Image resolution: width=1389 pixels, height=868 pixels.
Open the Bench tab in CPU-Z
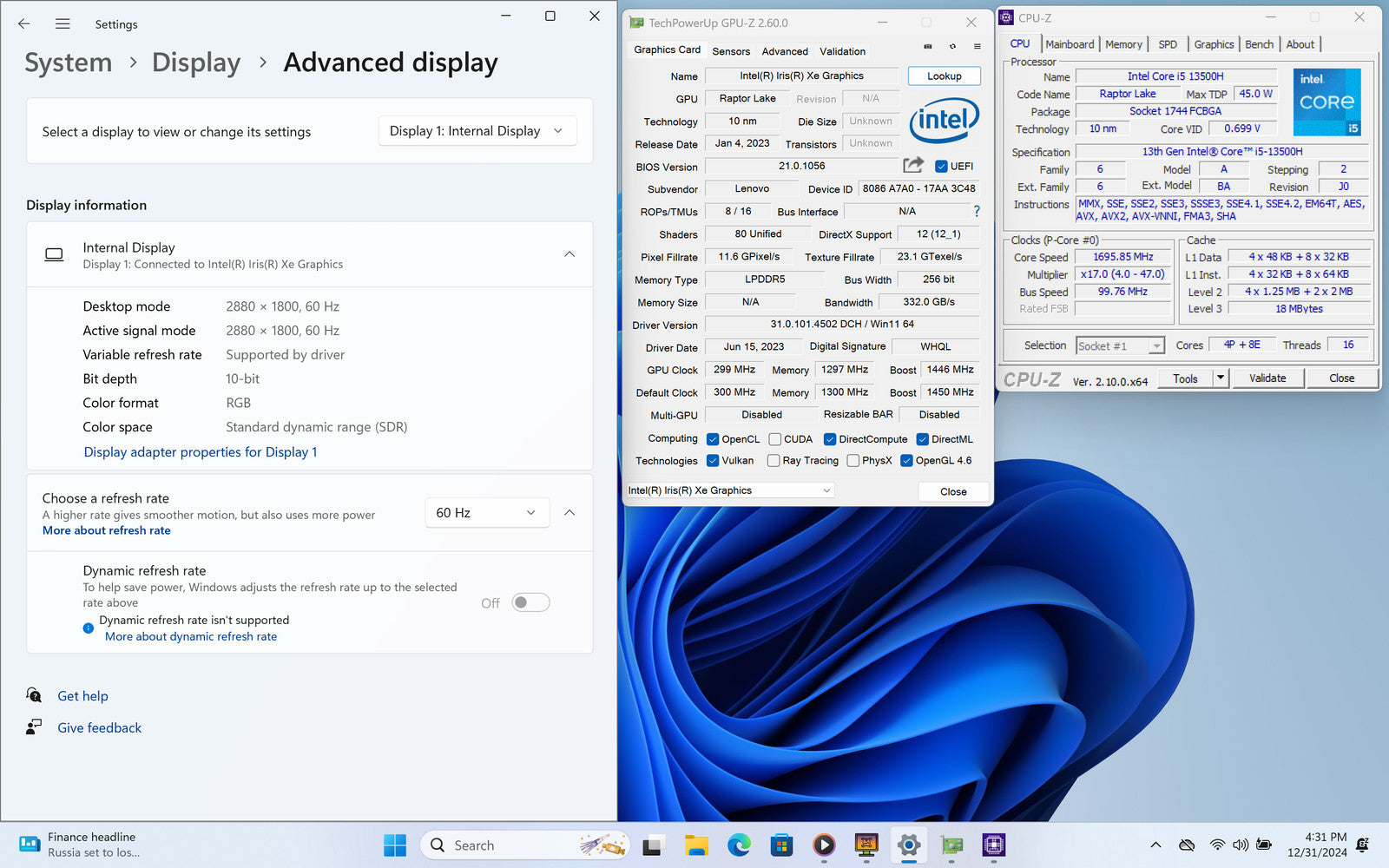click(1260, 44)
